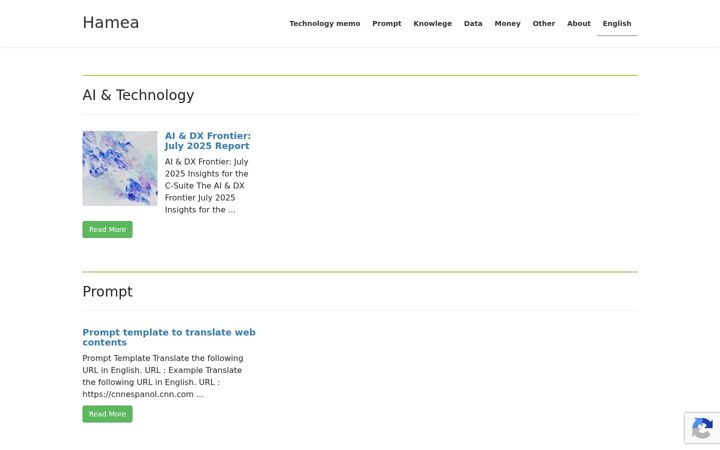This screenshot has width=720, height=450.
Task: Open the Data menu item
Action: (473, 23)
